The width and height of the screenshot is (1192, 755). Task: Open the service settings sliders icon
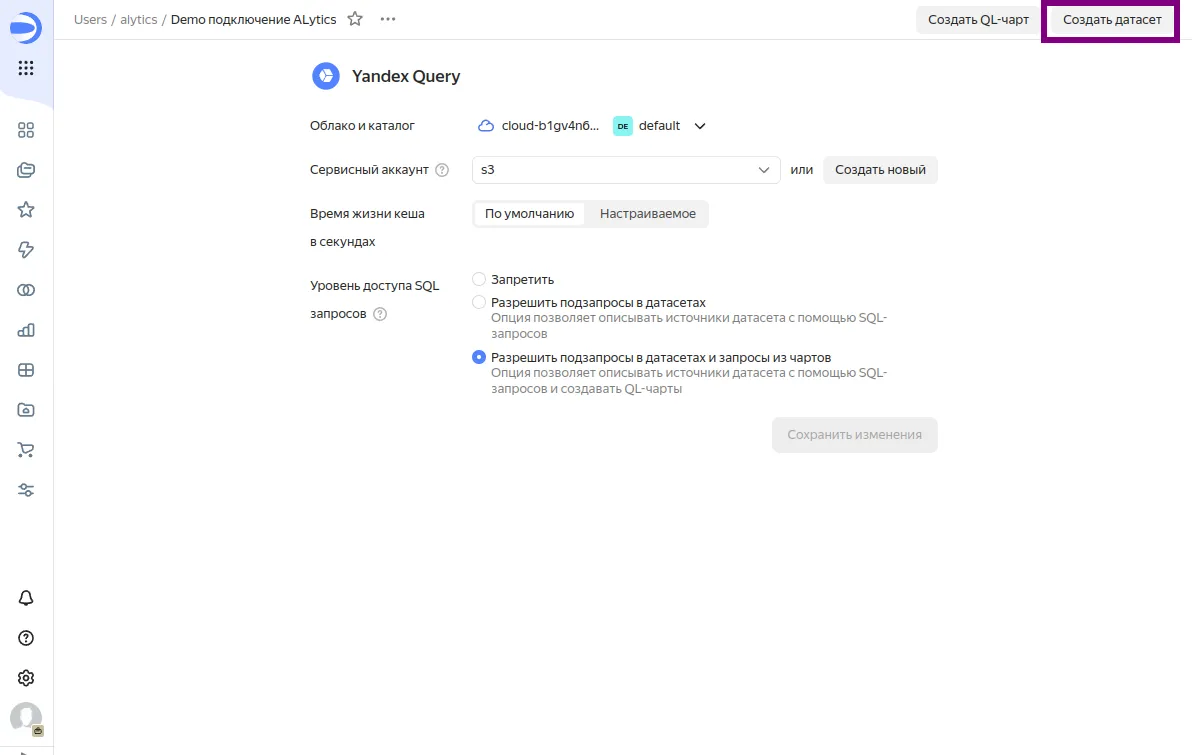point(26,490)
